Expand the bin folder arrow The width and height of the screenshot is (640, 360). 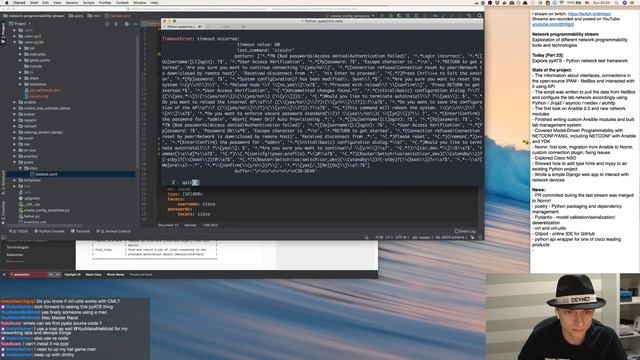click(x=20, y=48)
